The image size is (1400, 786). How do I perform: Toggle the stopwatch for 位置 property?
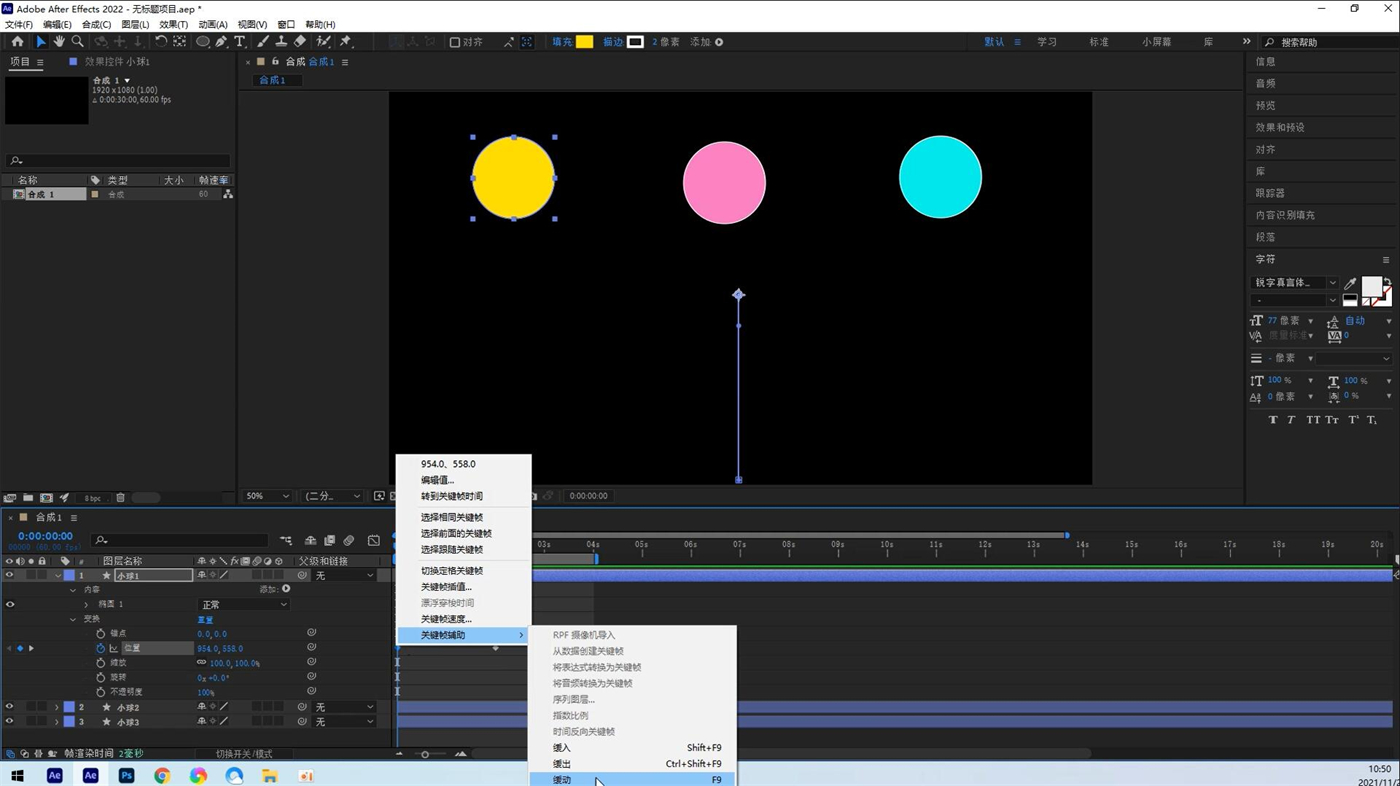click(x=100, y=649)
